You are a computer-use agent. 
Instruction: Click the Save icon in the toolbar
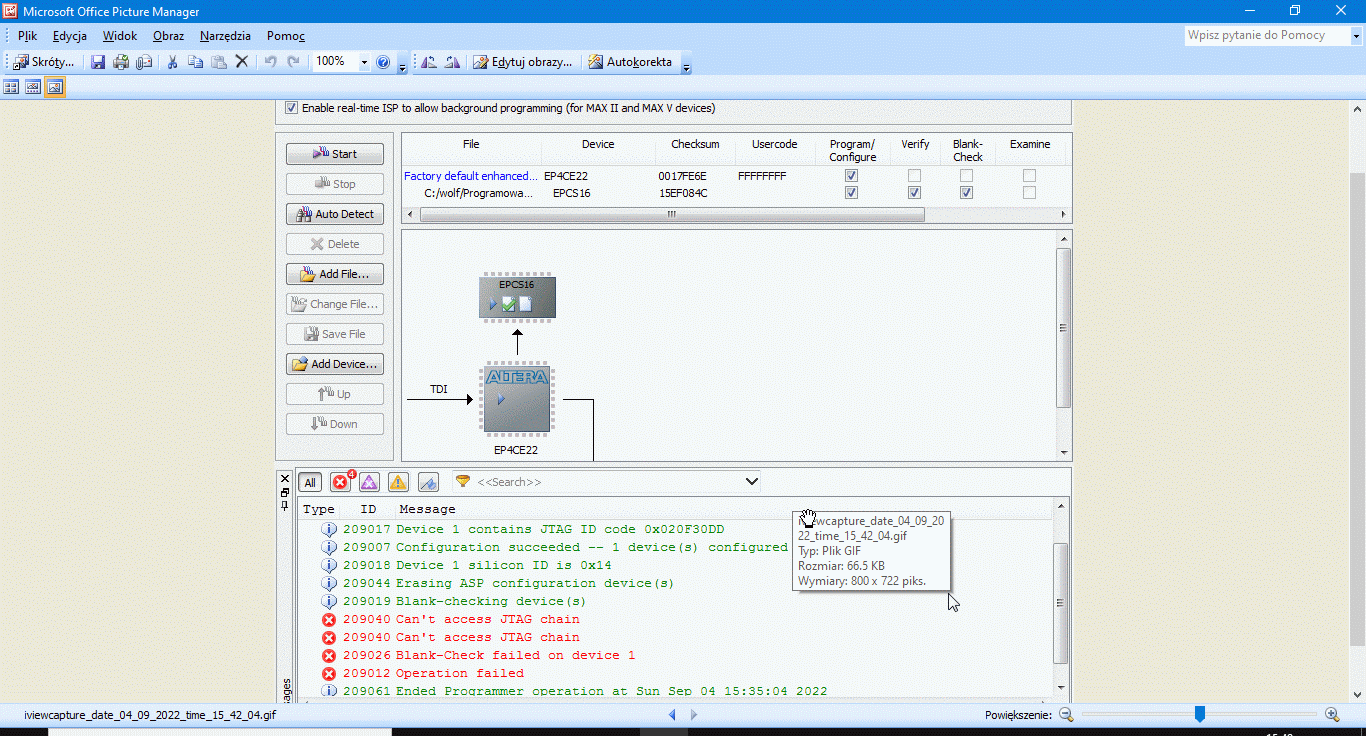(x=98, y=62)
